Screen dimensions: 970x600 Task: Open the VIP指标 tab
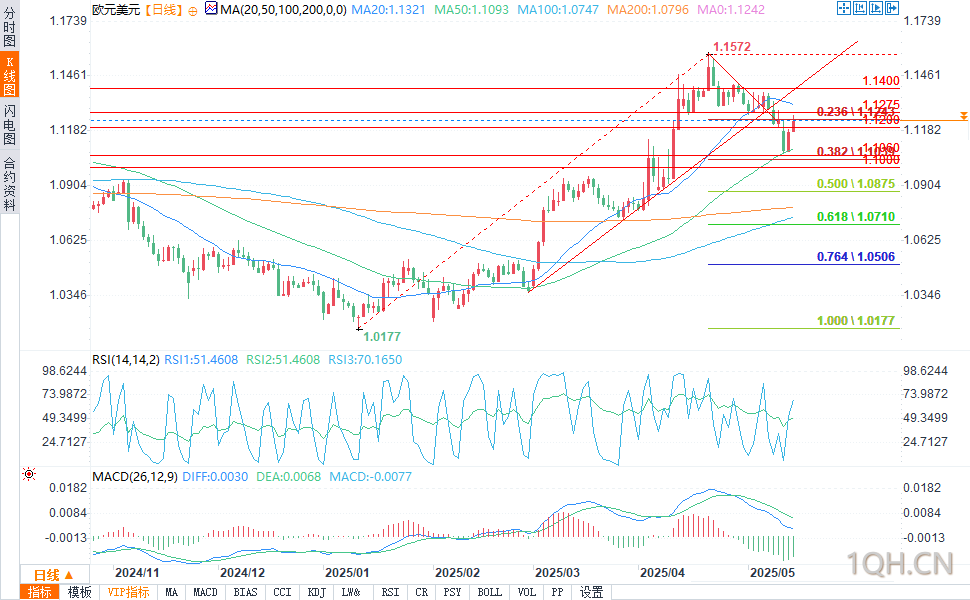pyautogui.click(x=128, y=592)
